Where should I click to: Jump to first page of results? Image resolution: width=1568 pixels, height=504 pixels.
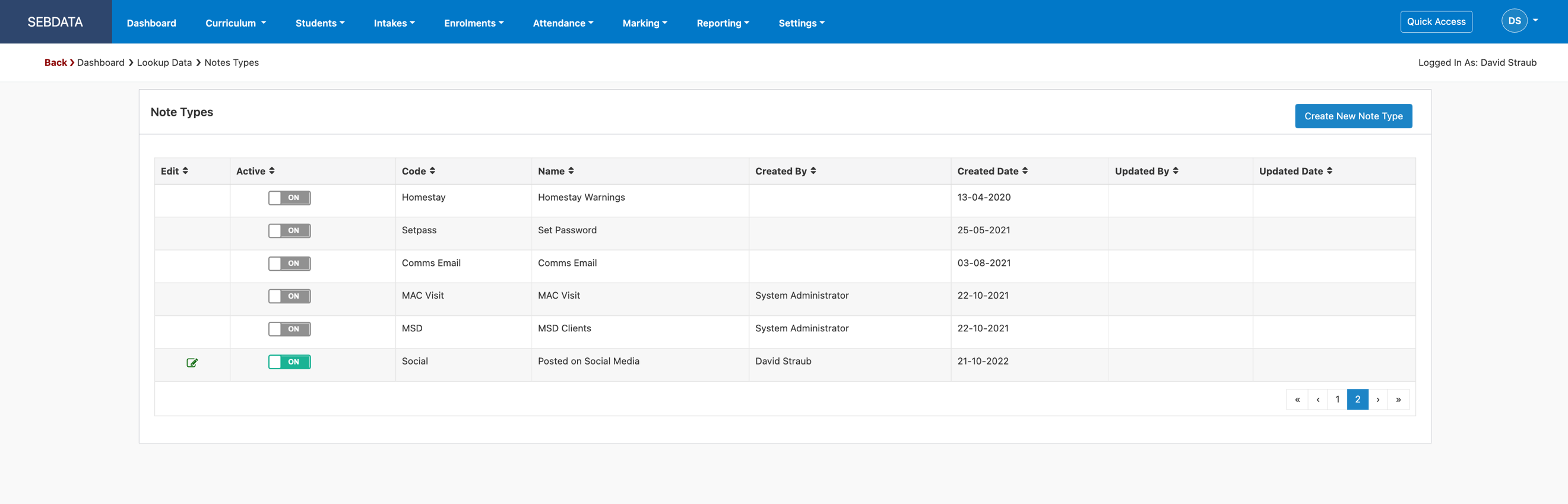click(1297, 400)
